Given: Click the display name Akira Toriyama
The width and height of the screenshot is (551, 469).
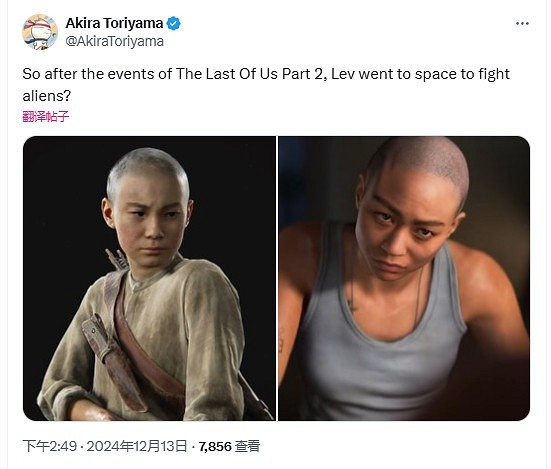Looking at the screenshot, I should click(x=114, y=23).
